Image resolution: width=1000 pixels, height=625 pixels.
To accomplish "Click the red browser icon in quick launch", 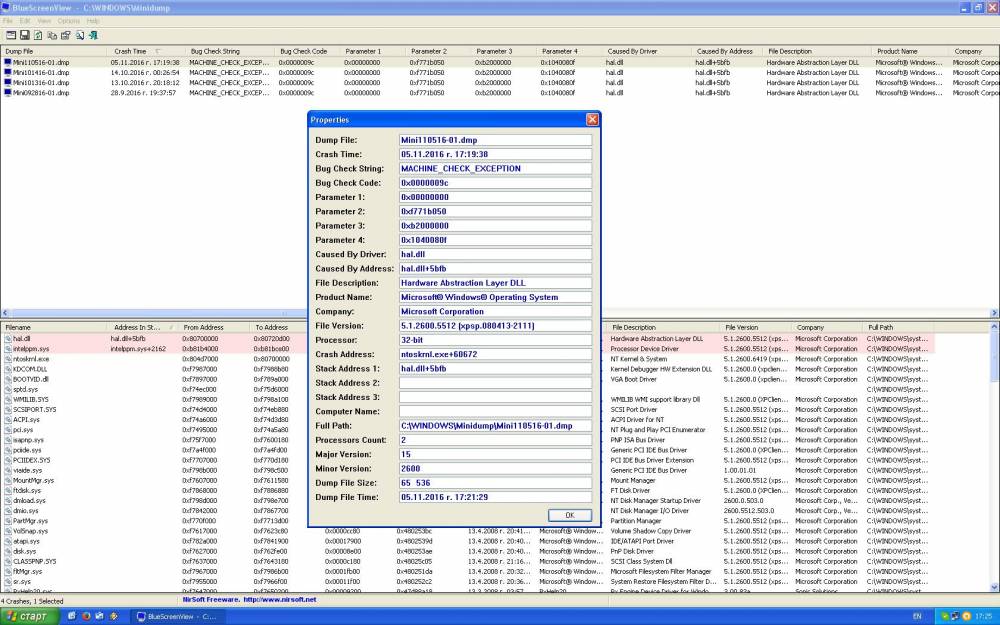I will pyautogui.click(x=86, y=616).
